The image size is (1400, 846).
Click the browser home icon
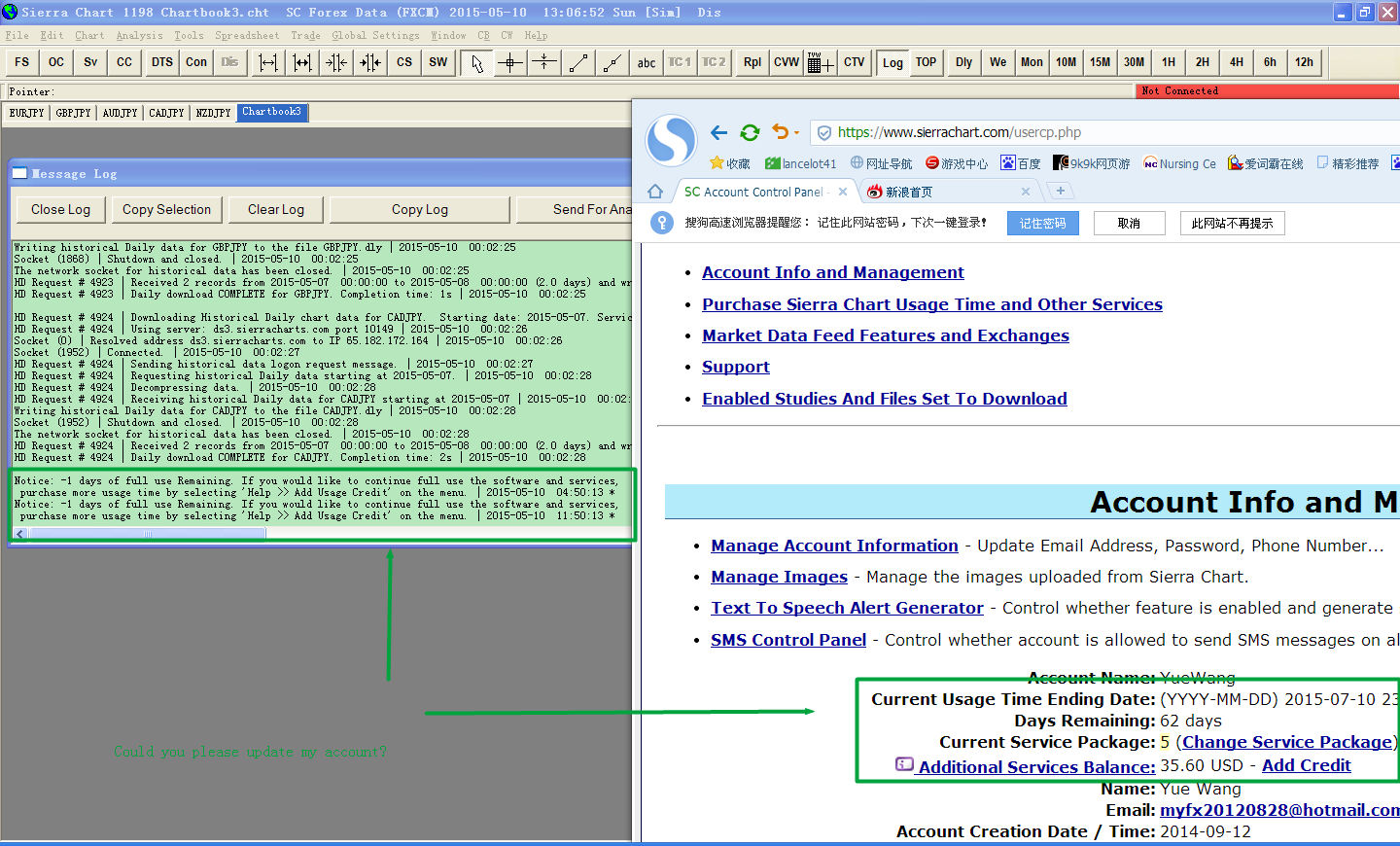[655, 192]
